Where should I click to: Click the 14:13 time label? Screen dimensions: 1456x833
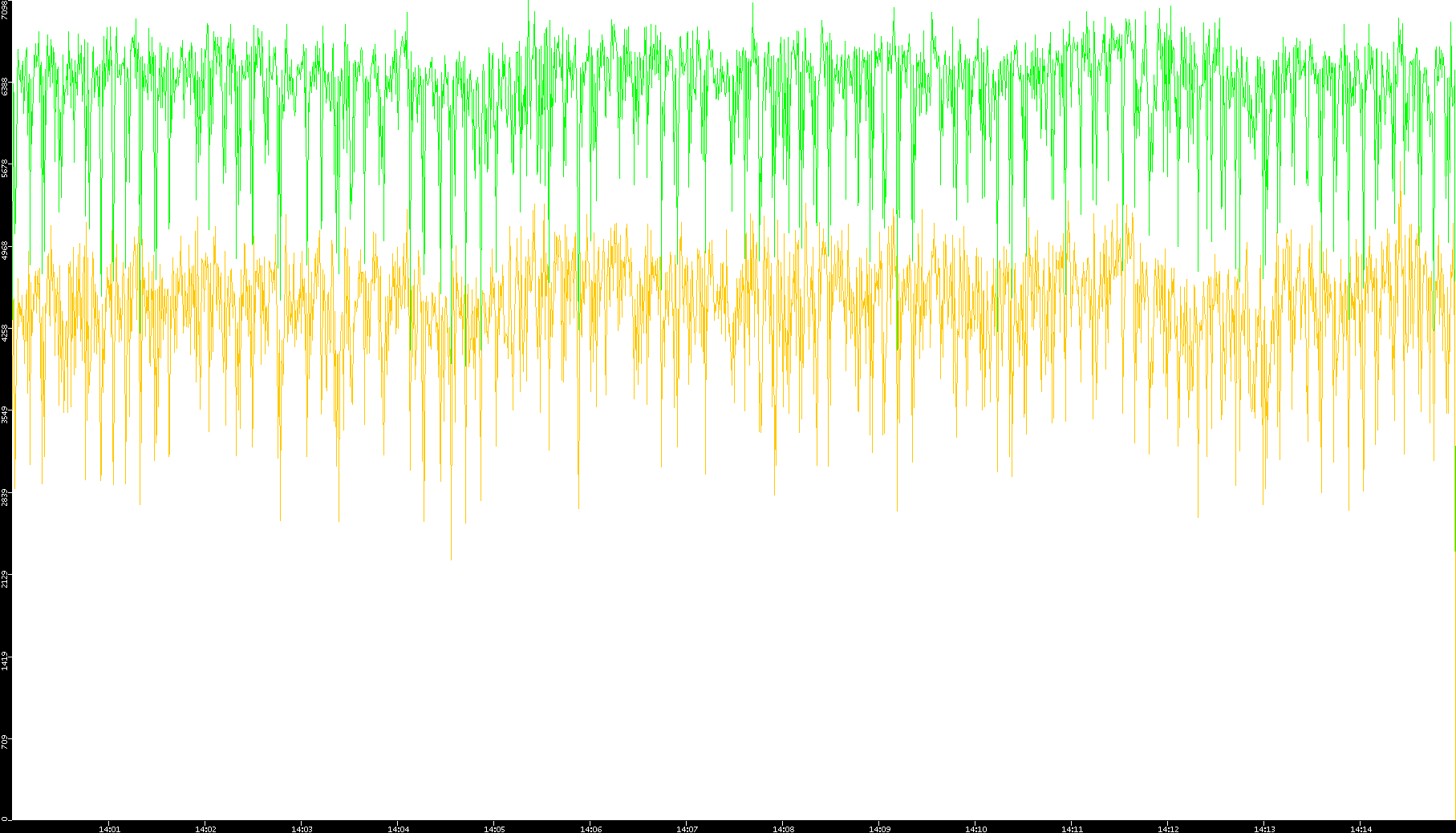pyautogui.click(x=1264, y=829)
